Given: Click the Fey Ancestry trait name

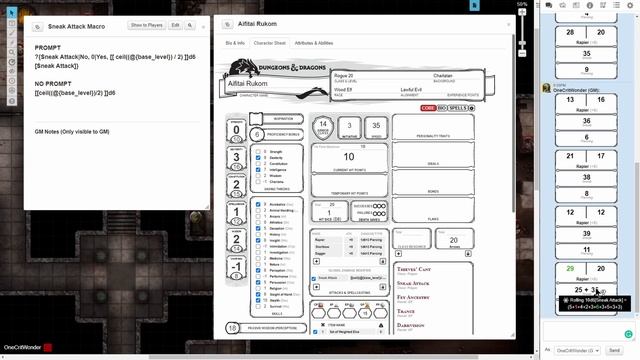Looking at the screenshot, I should (x=413, y=298).
